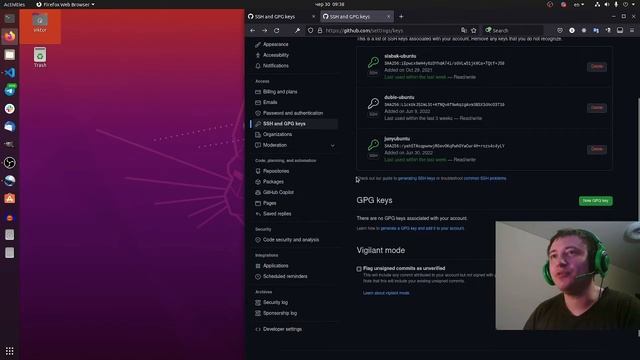Click the Firefox icon in the dock
The height and width of the screenshot is (360, 640).
[x=9, y=36]
